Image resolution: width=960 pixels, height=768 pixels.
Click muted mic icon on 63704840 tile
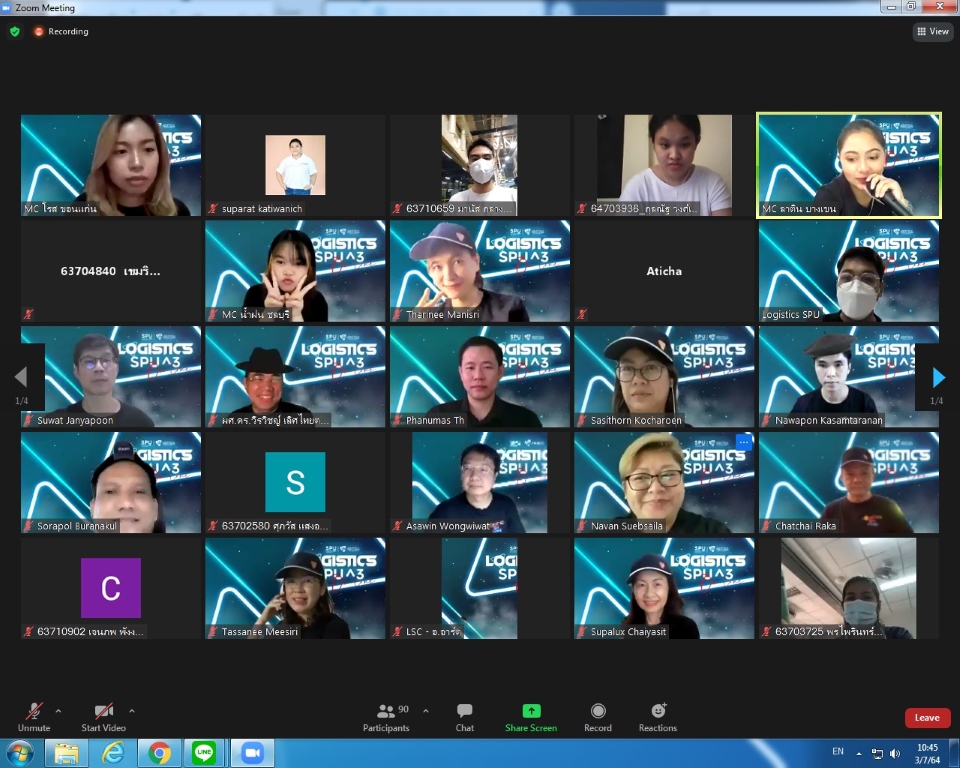pos(28,314)
